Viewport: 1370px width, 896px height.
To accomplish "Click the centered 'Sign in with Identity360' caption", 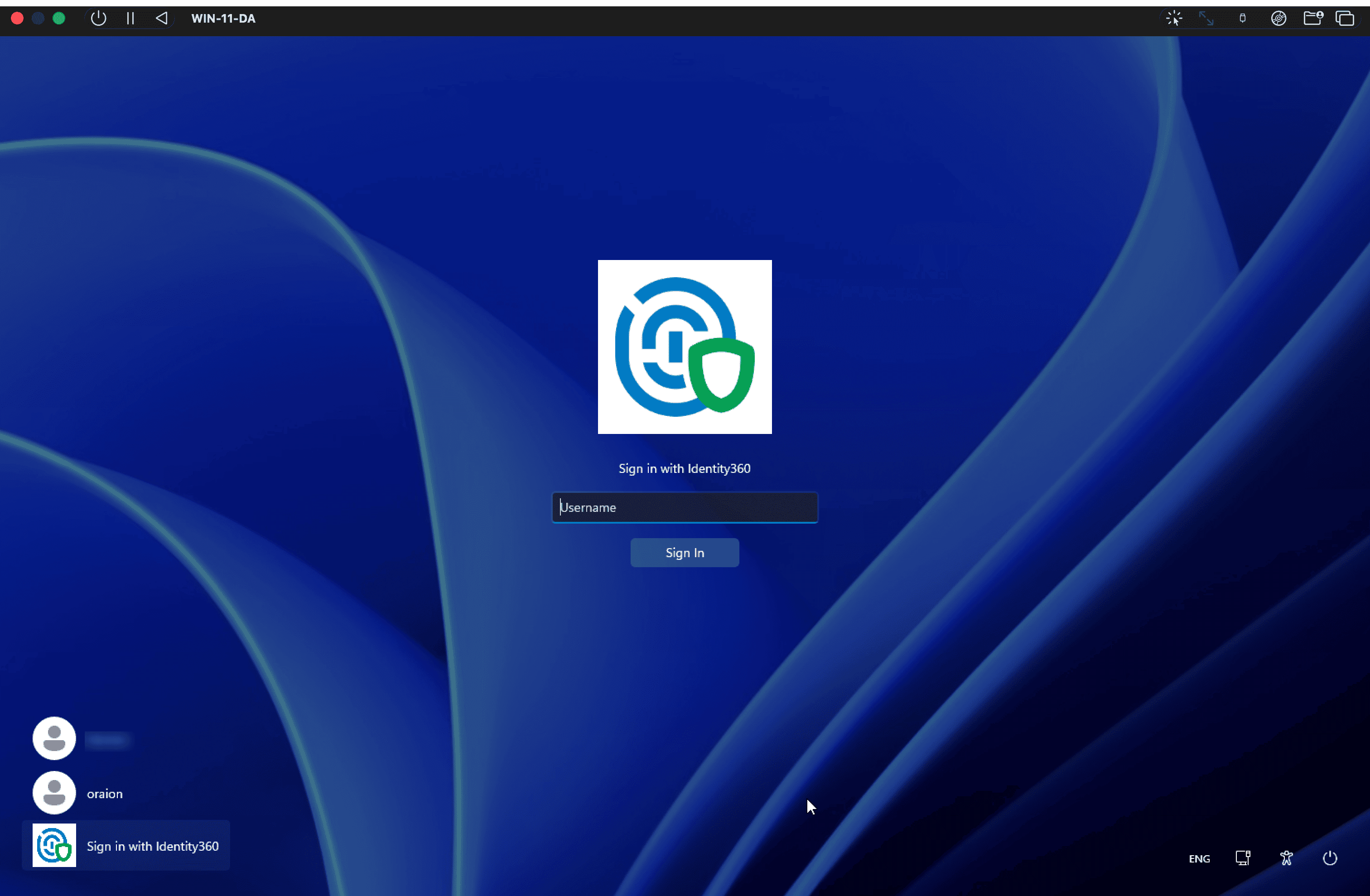I will click(x=685, y=468).
